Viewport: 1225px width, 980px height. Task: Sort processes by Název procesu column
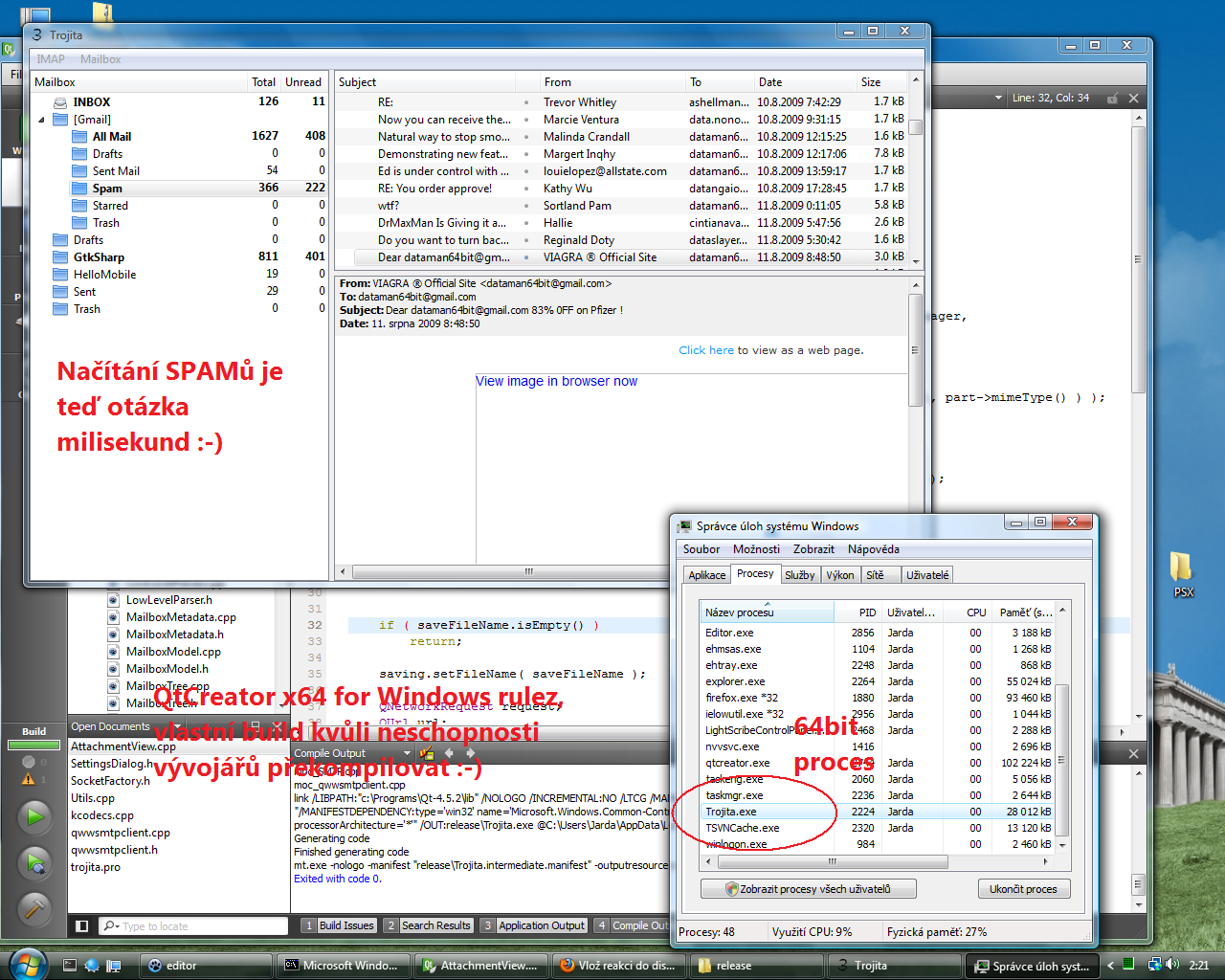(766, 612)
